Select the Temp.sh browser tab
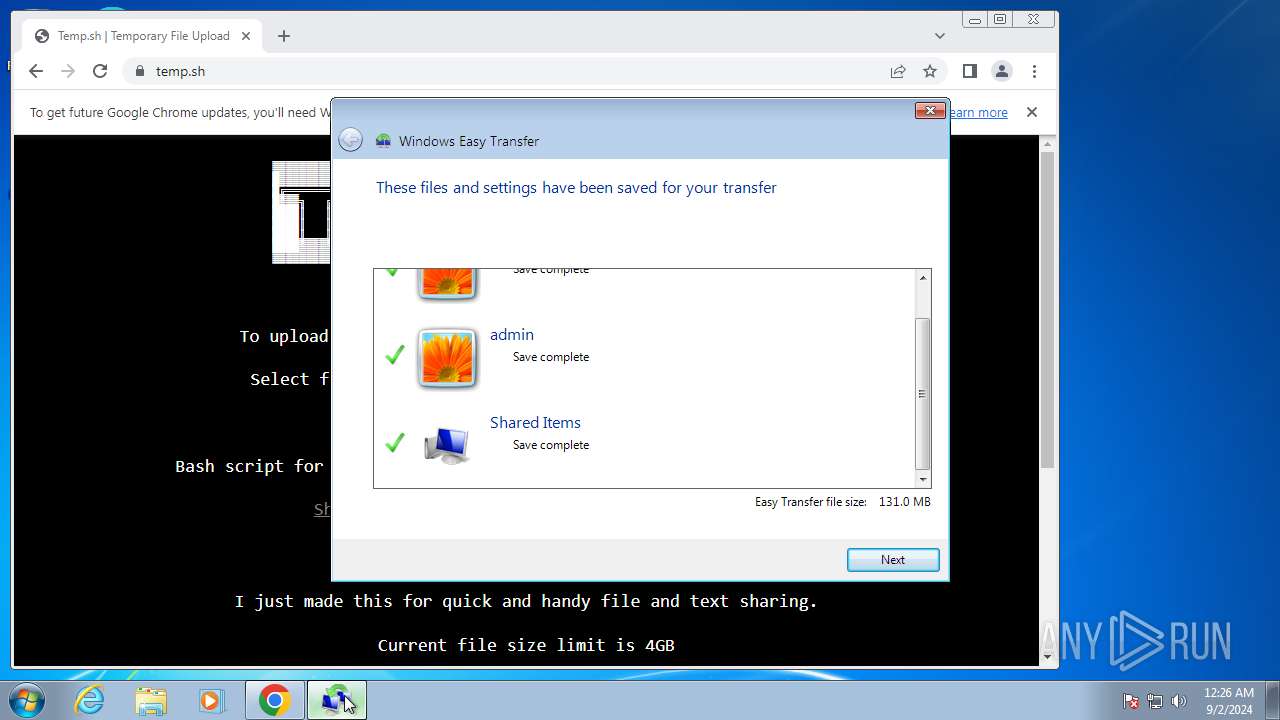Image resolution: width=1280 pixels, height=720 pixels. click(143, 36)
